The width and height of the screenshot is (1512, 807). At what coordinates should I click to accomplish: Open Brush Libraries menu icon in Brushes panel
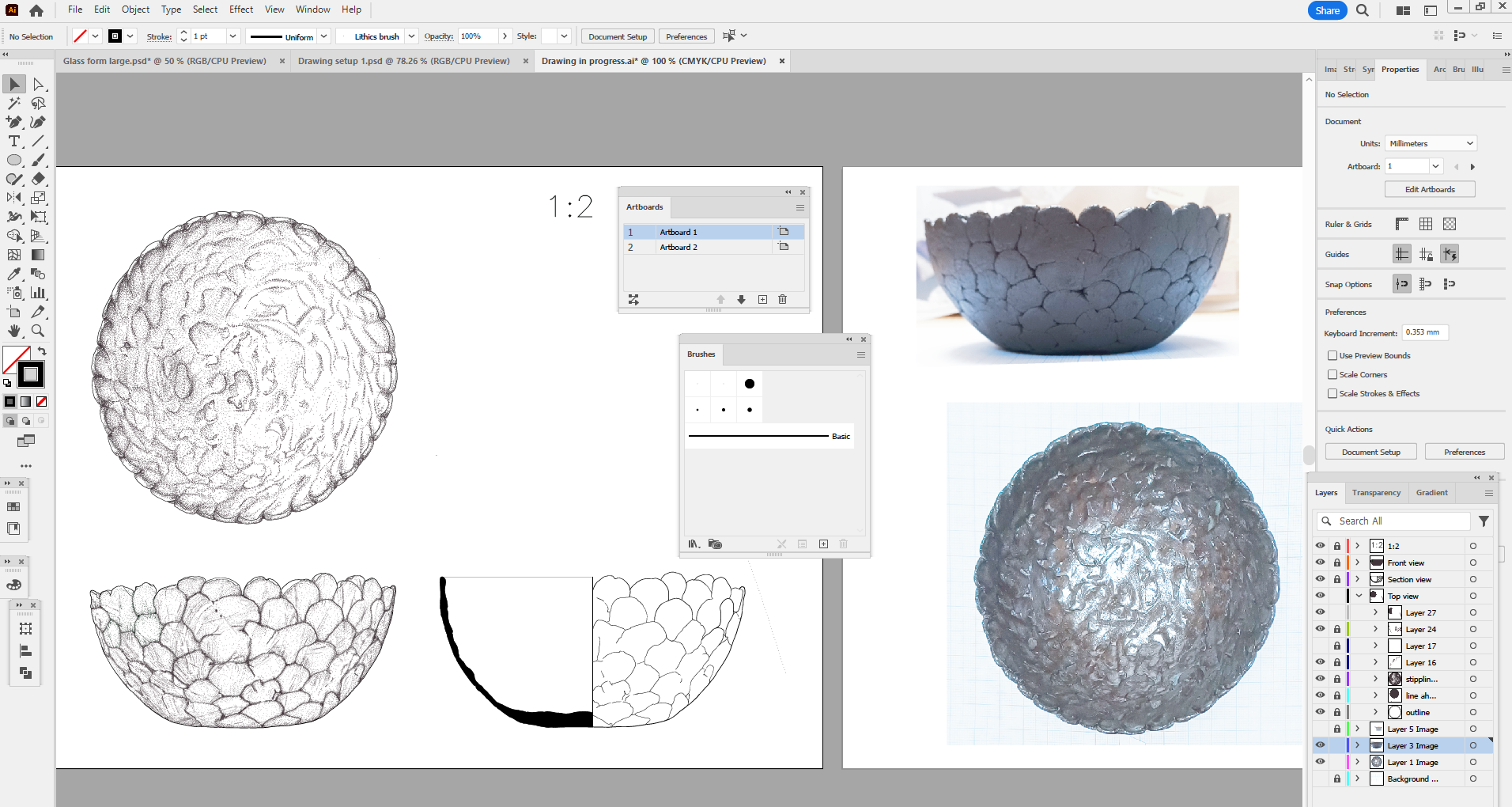694,544
